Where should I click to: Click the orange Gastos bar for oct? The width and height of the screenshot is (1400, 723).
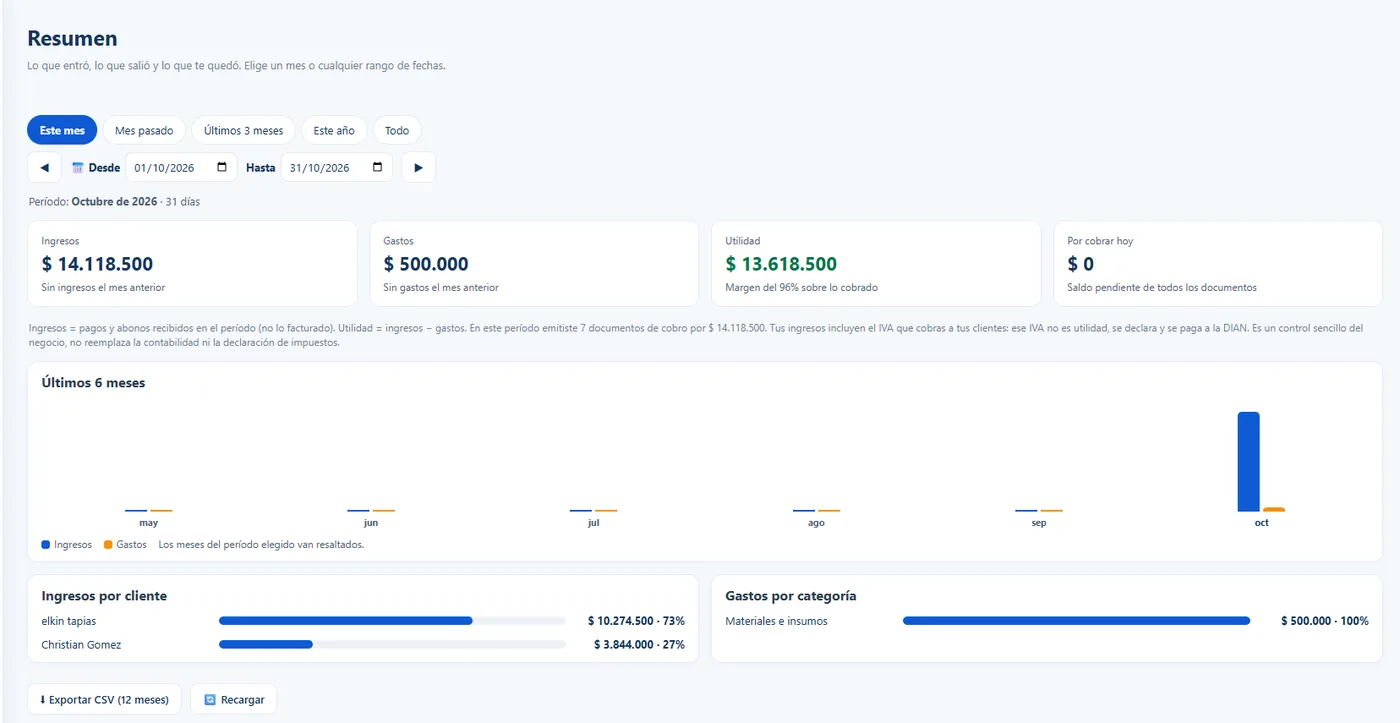coord(1274,510)
